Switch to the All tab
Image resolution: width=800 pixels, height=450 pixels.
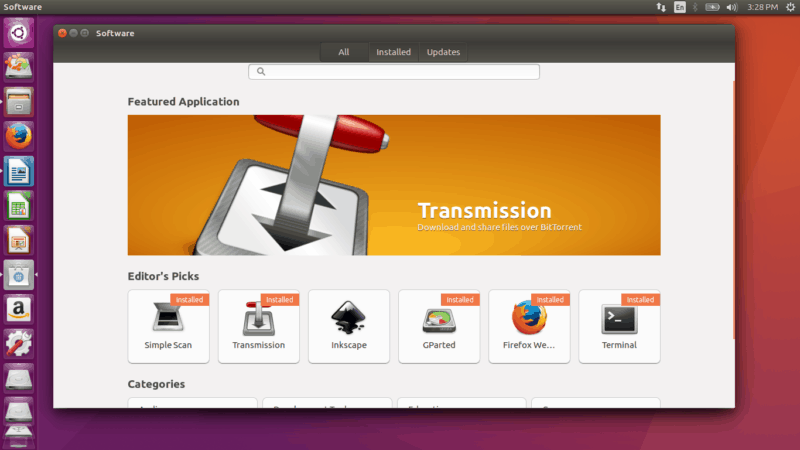[x=344, y=52]
